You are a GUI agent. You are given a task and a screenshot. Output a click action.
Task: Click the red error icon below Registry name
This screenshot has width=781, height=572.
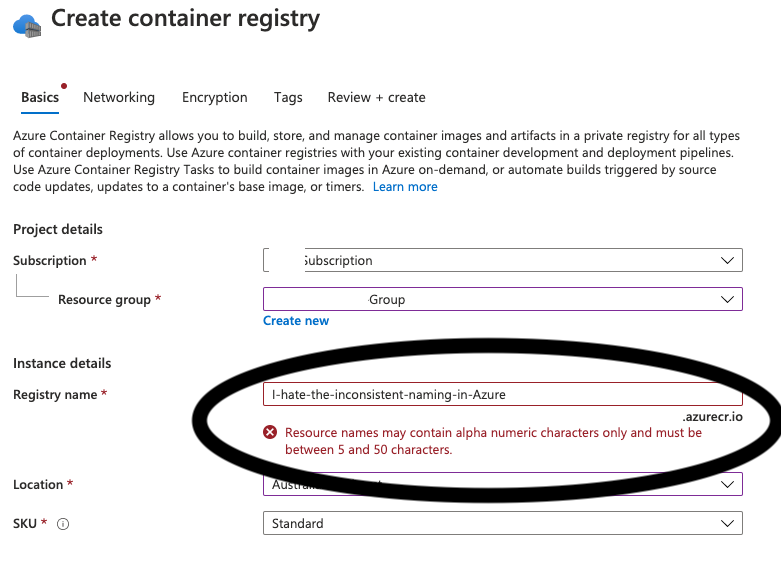pyautogui.click(x=270, y=433)
